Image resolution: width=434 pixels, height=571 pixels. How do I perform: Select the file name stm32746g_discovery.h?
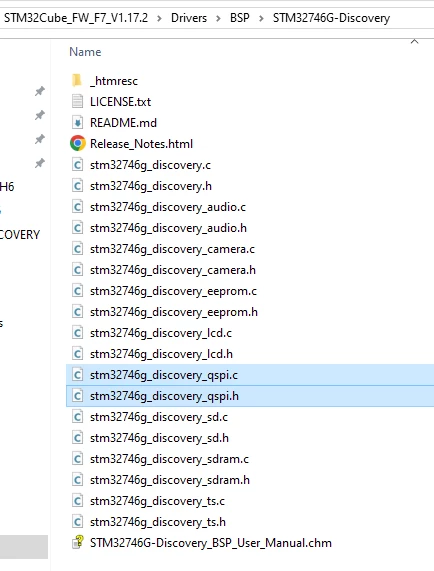(x=151, y=186)
